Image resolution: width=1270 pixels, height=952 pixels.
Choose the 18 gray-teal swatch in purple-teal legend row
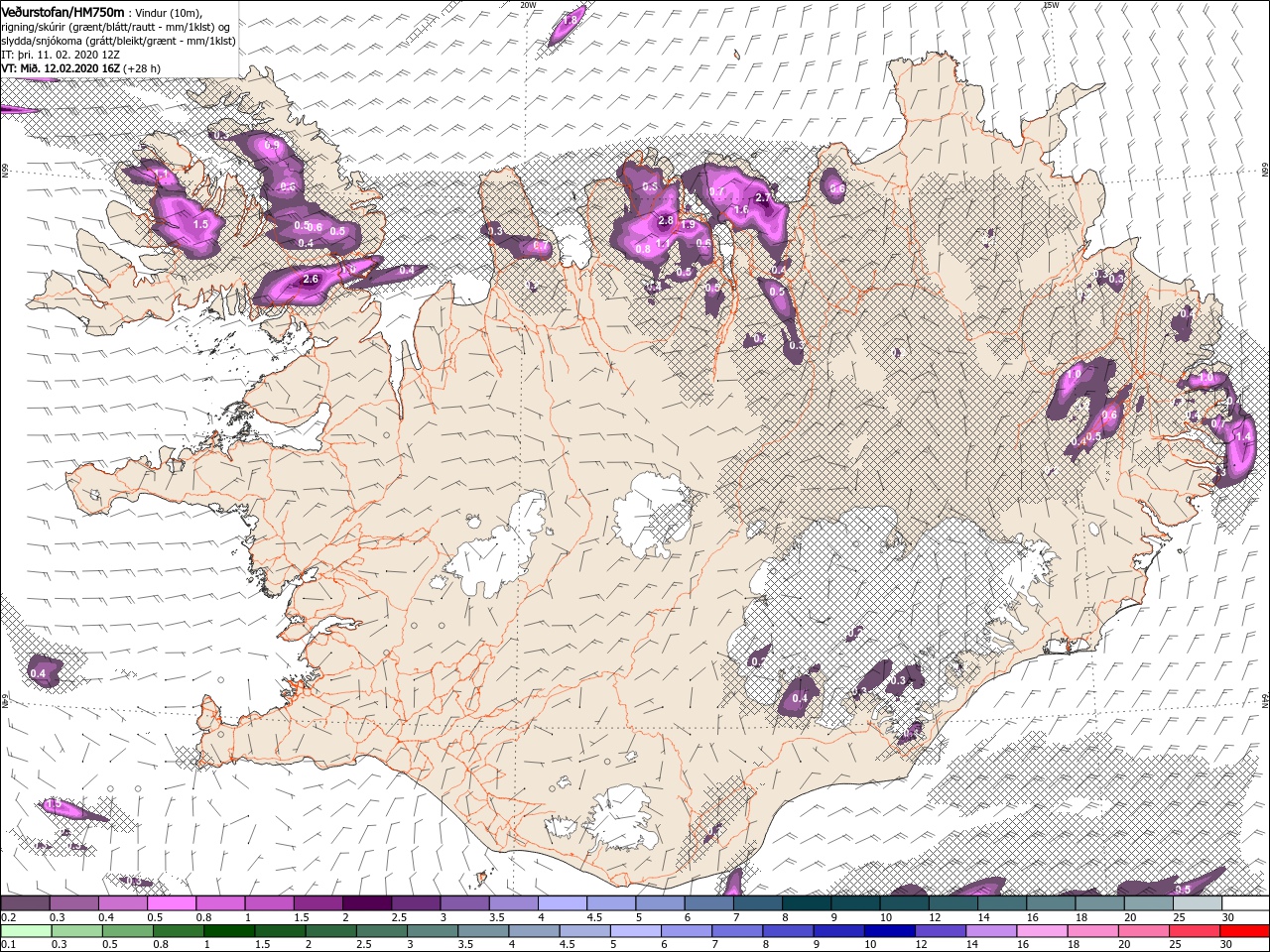pos(1098,903)
